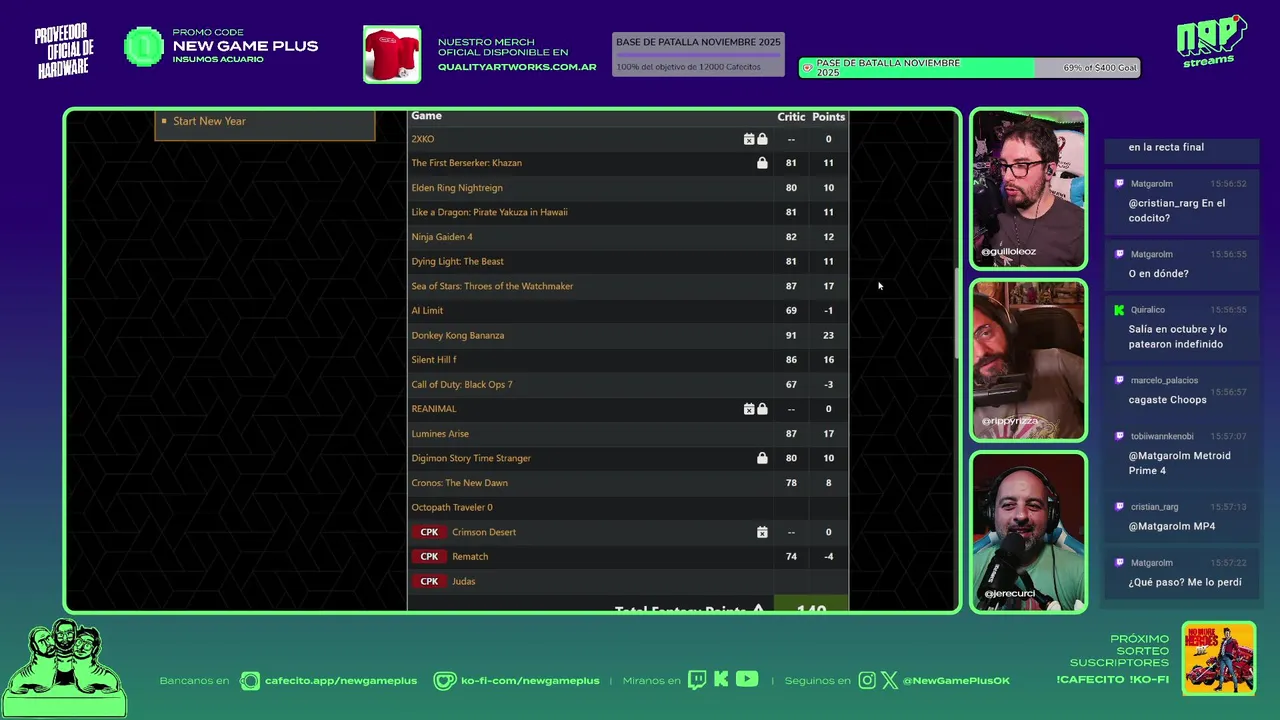Open the Octopath Traveler 0 link
The height and width of the screenshot is (720, 1280).
tap(452, 507)
